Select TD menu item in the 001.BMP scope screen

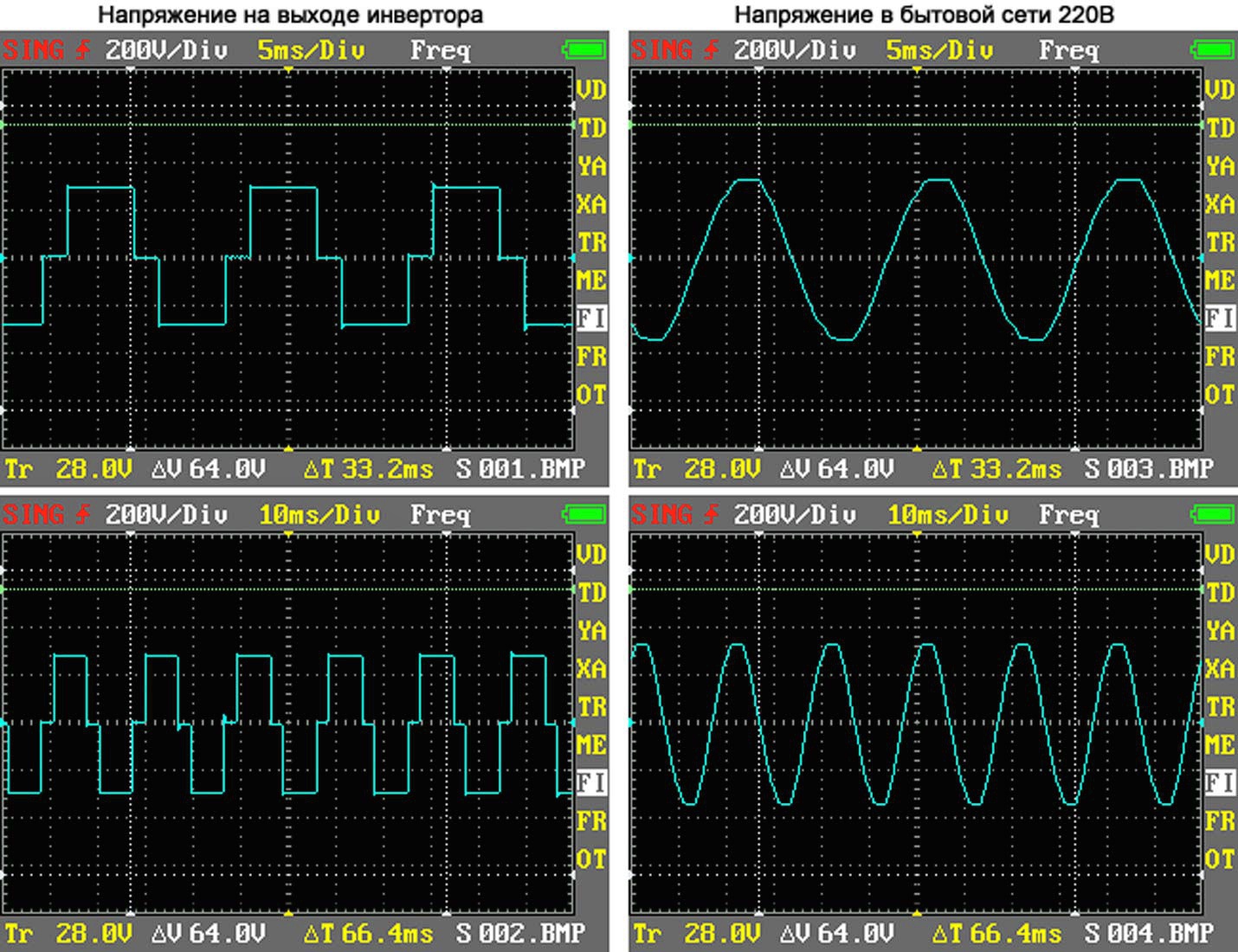(x=591, y=128)
